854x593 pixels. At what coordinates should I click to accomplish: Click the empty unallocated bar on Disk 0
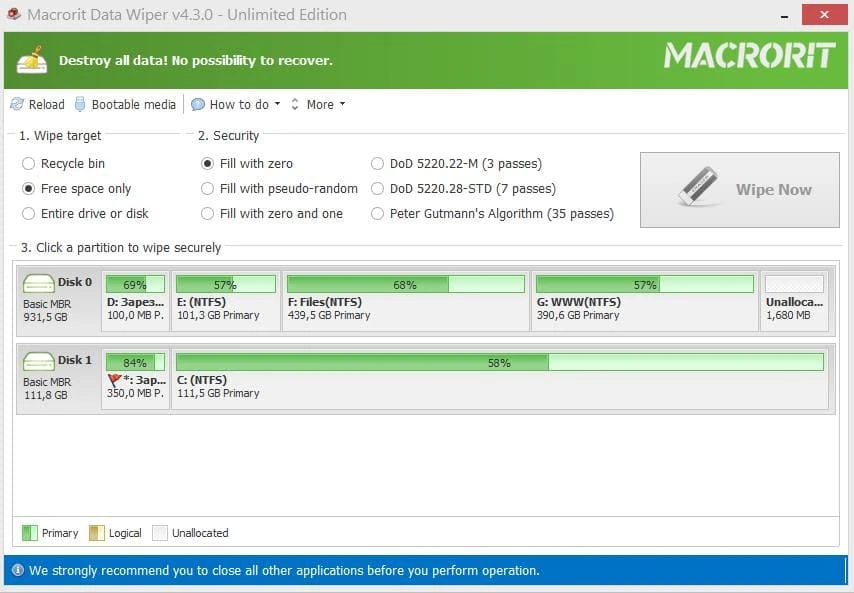tap(794, 284)
